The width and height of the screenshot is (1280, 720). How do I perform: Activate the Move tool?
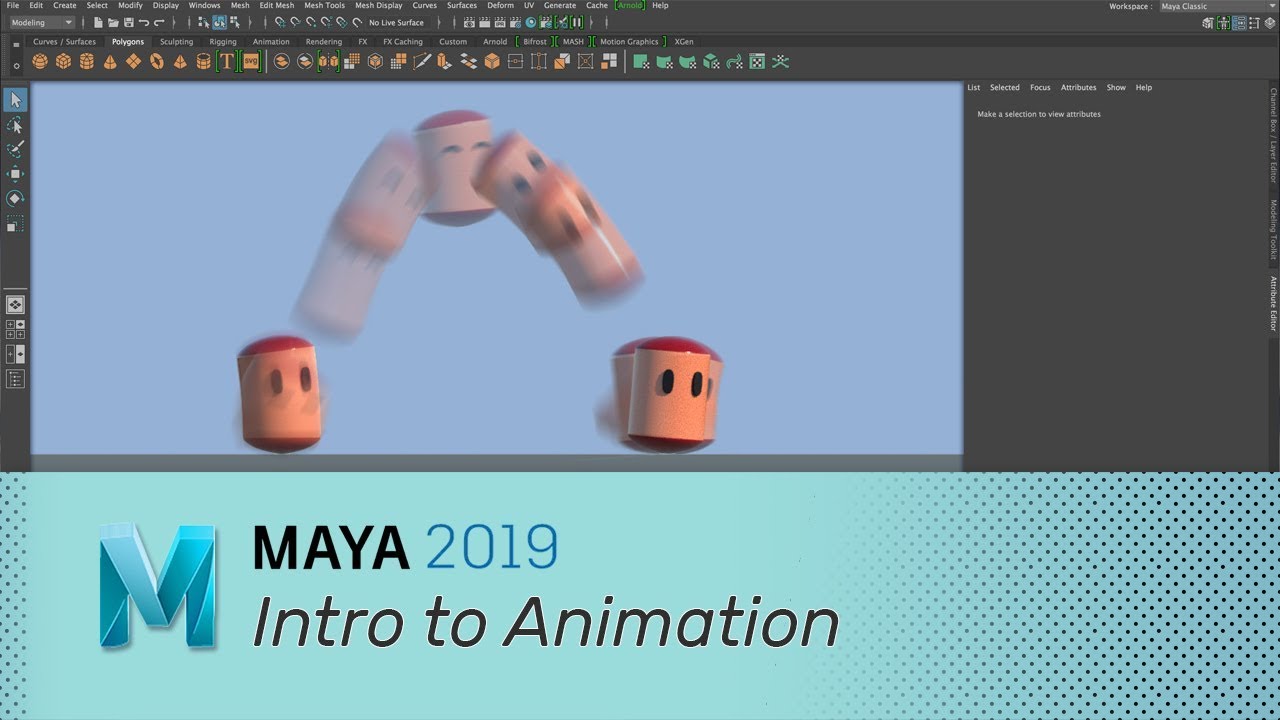15,174
